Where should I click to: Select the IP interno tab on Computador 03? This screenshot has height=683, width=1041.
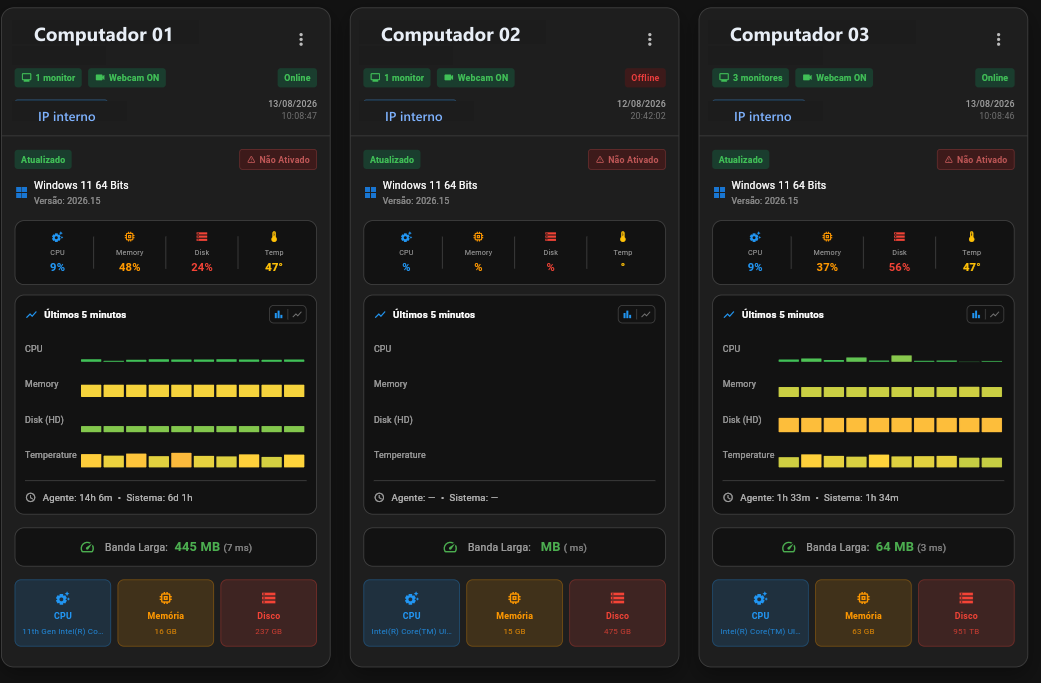tap(762, 116)
